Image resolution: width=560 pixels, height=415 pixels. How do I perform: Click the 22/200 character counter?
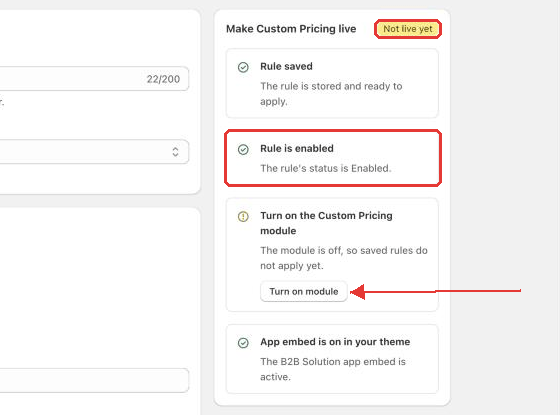click(x=163, y=79)
